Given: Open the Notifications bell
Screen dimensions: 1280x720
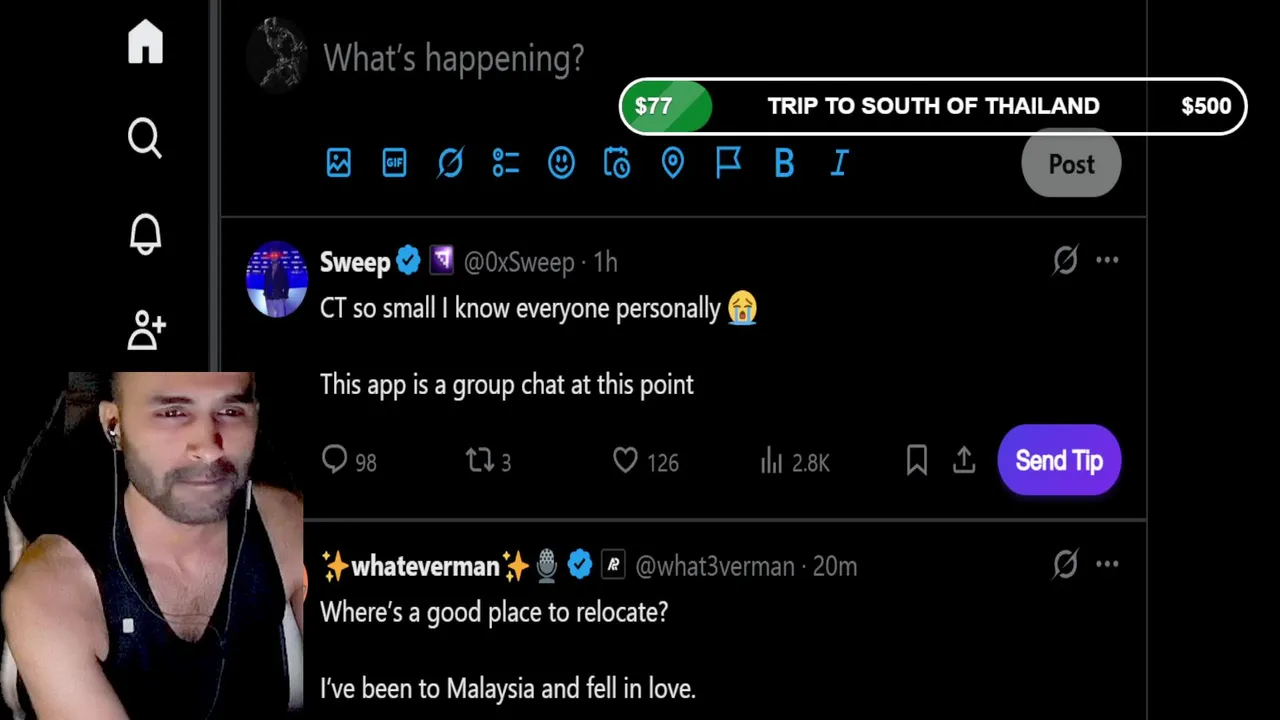Looking at the screenshot, I should (145, 234).
